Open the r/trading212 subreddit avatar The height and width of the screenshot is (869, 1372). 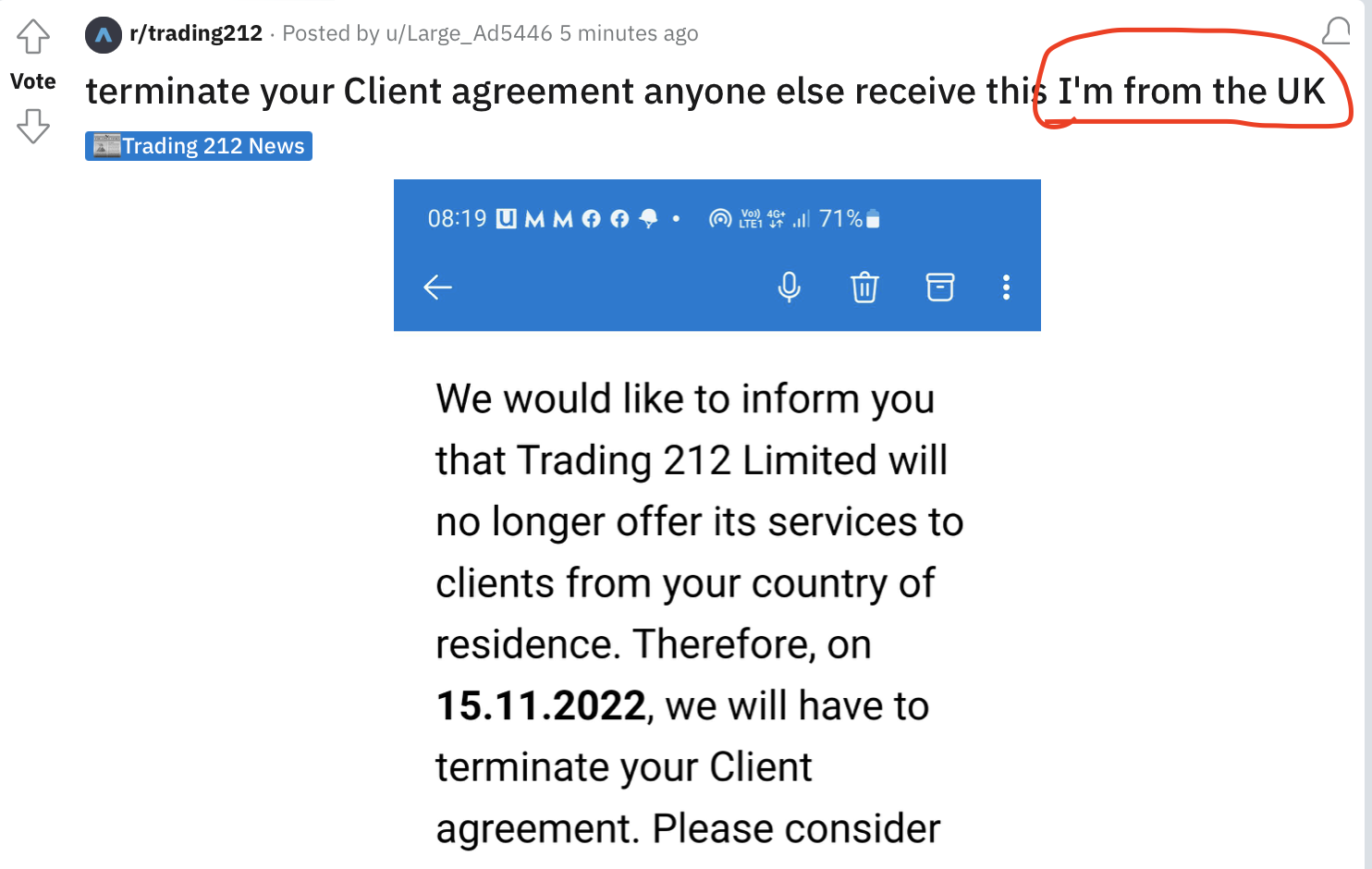pyautogui.click(x=104, y=35)
